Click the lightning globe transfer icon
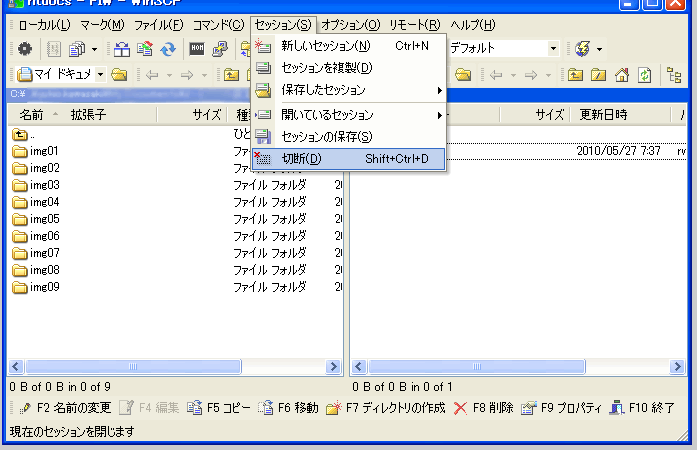The height and width of the screenshot is (450, 697). pos(582,48)
